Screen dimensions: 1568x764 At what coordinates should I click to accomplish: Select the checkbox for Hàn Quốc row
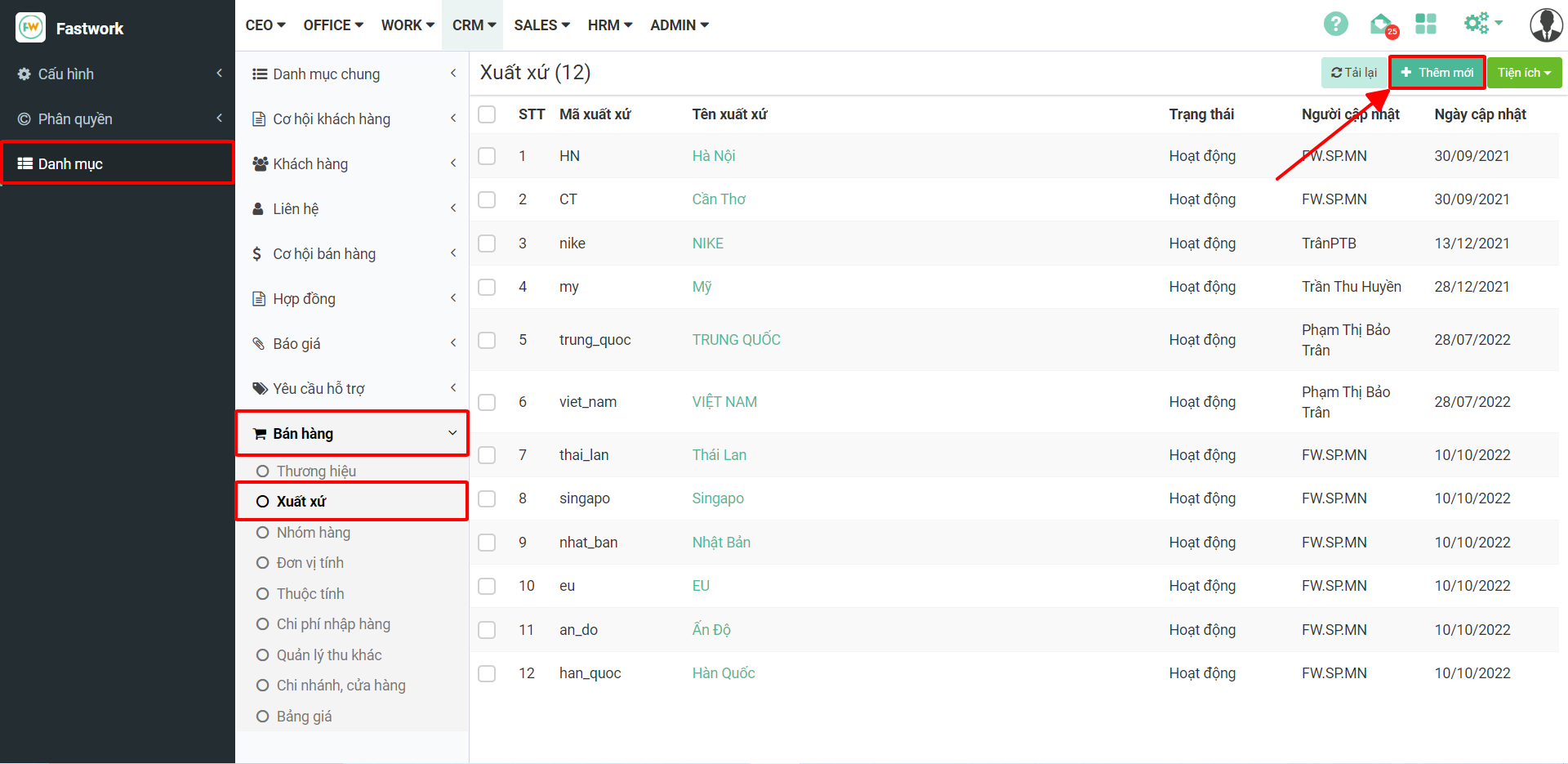pyautogui.click(x=487, y=673)
